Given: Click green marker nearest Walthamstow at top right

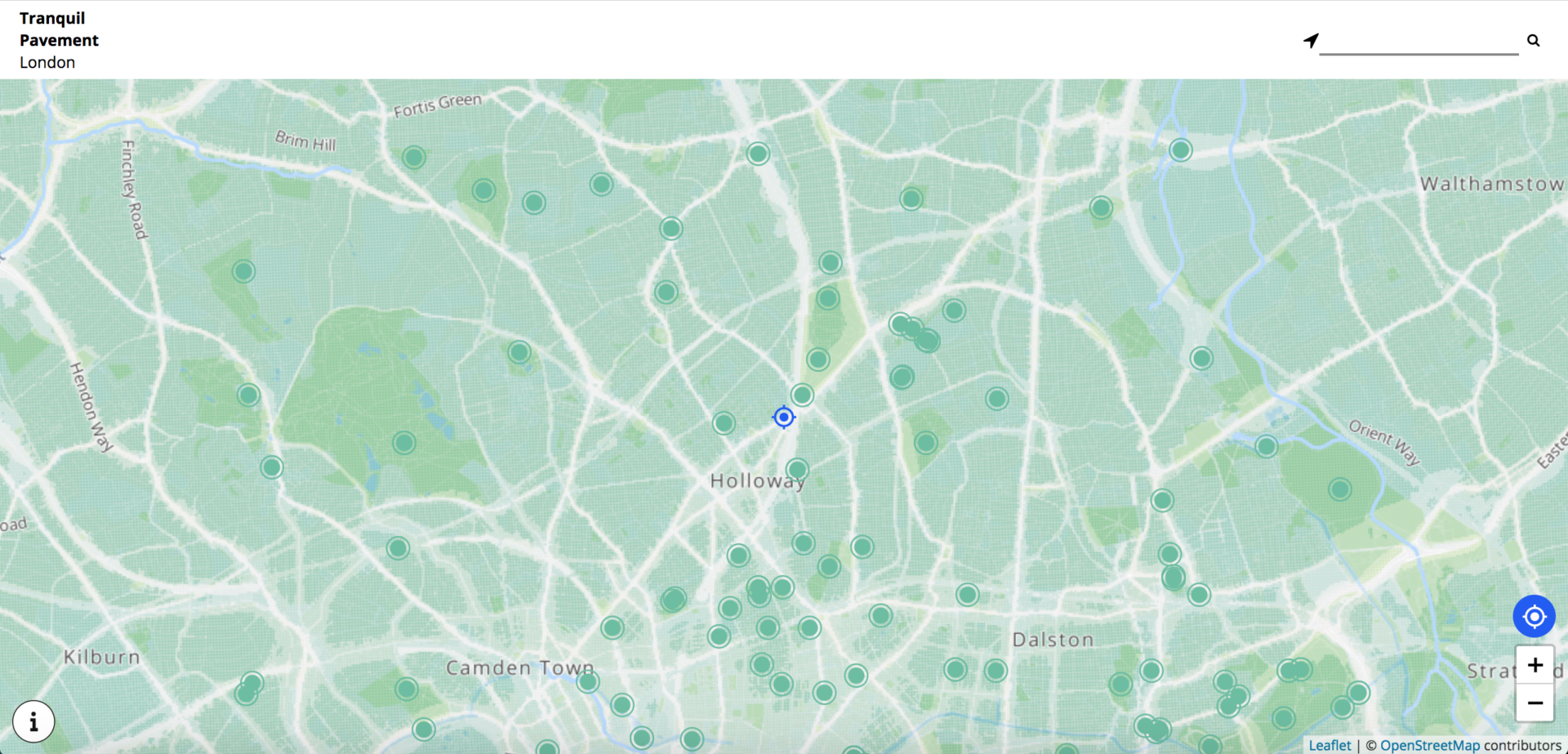Looking at the screenshot, I should pyautogui.click(x=1181, y=150).
